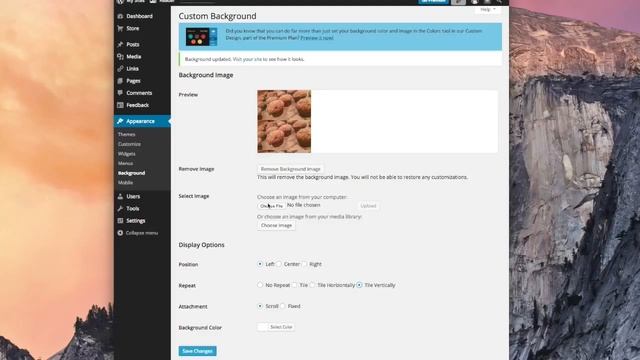Open Themes submenu item
Viewport: 640px width, 360px height.
[127, 134]
